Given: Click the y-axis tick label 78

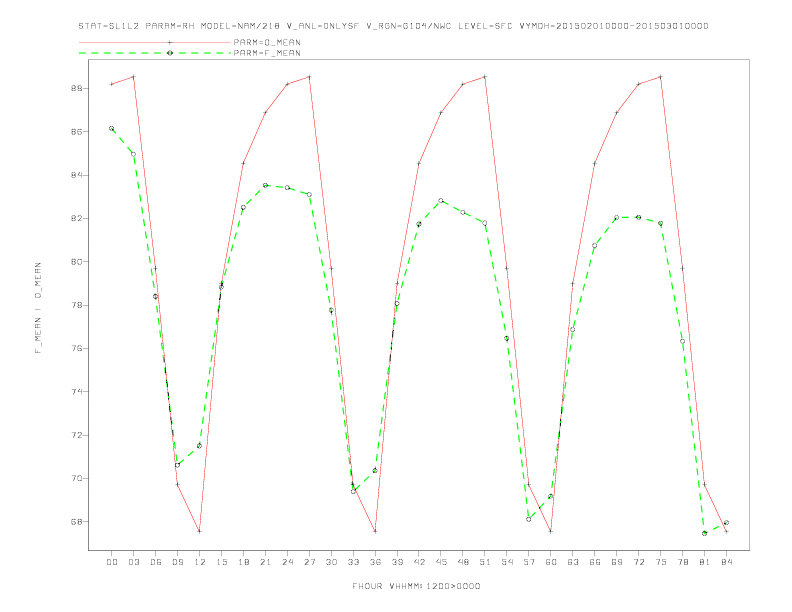Looking at the screenshot, I should coord(78,305).
